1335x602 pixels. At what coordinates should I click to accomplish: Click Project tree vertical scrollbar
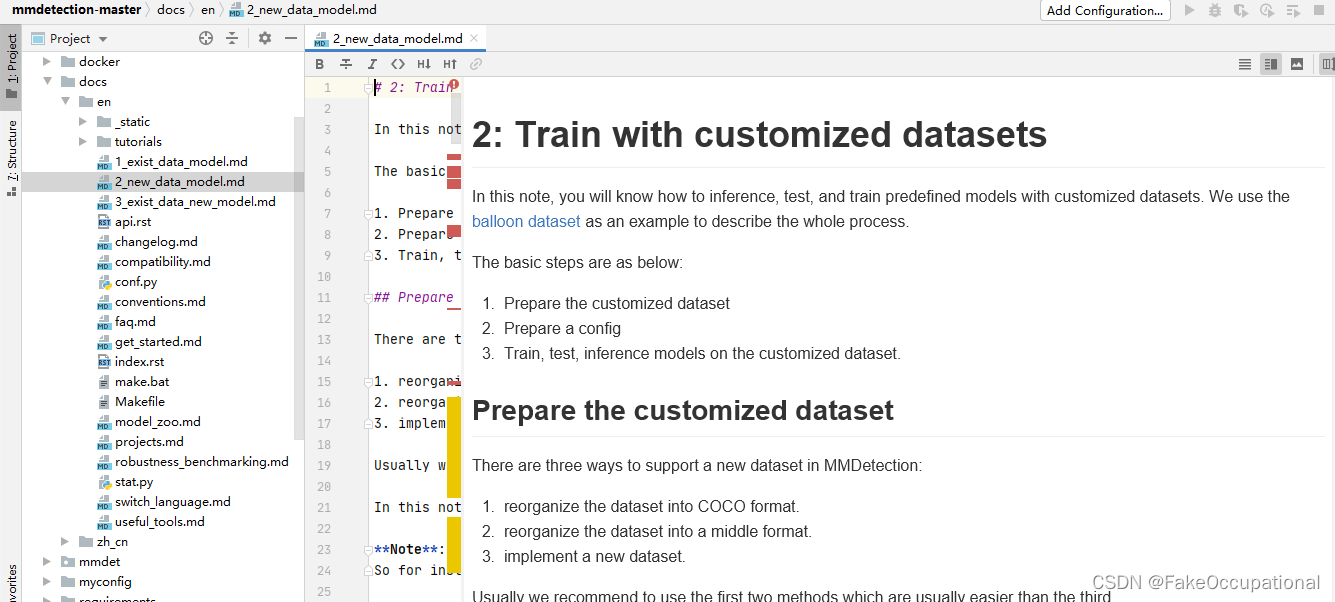tap(299, 278)
